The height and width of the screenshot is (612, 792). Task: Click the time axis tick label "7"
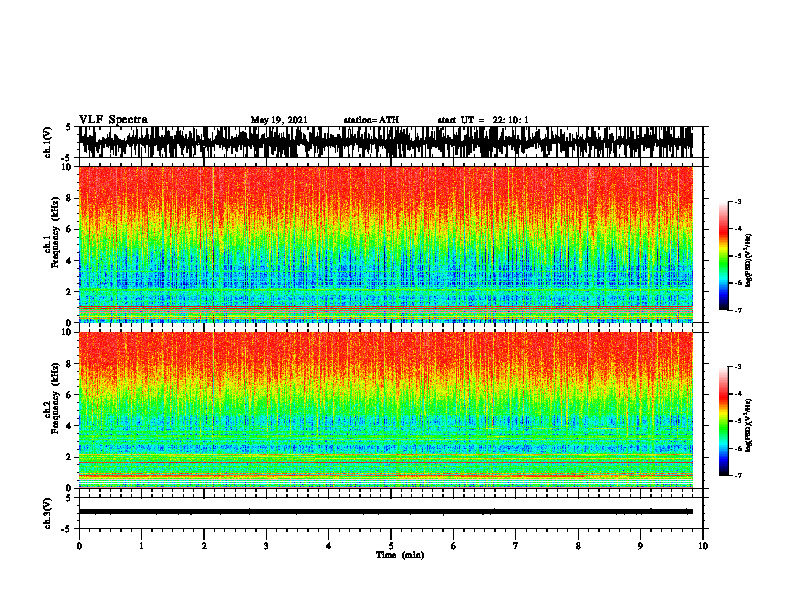[x=516, y=546]
